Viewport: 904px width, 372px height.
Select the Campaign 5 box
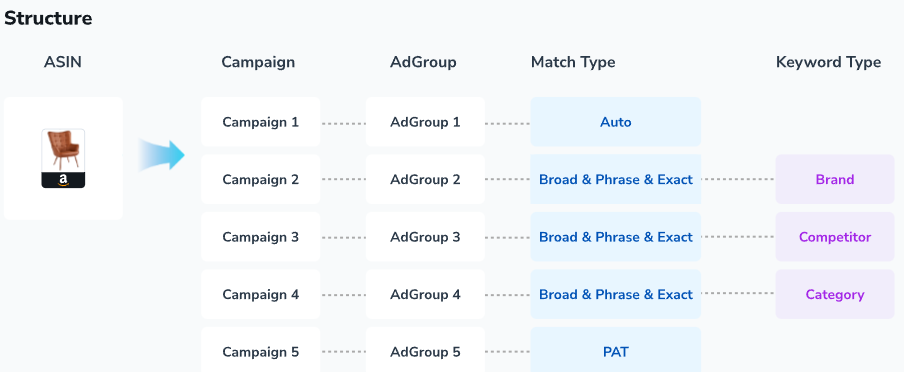pyautogui.click(x=261, y=350)
